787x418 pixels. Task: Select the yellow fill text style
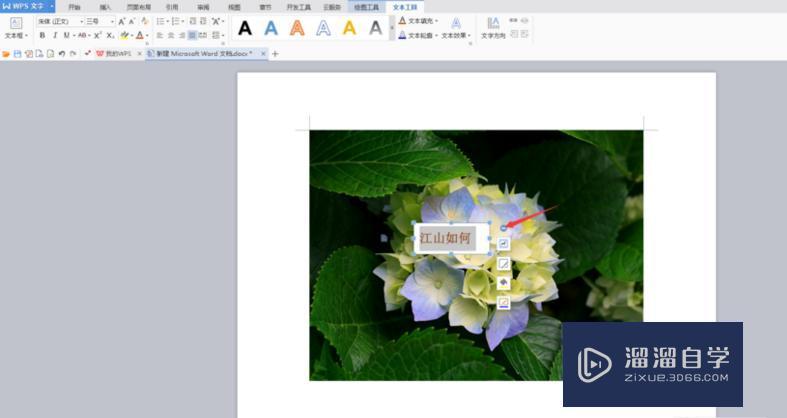pos(349,28)
